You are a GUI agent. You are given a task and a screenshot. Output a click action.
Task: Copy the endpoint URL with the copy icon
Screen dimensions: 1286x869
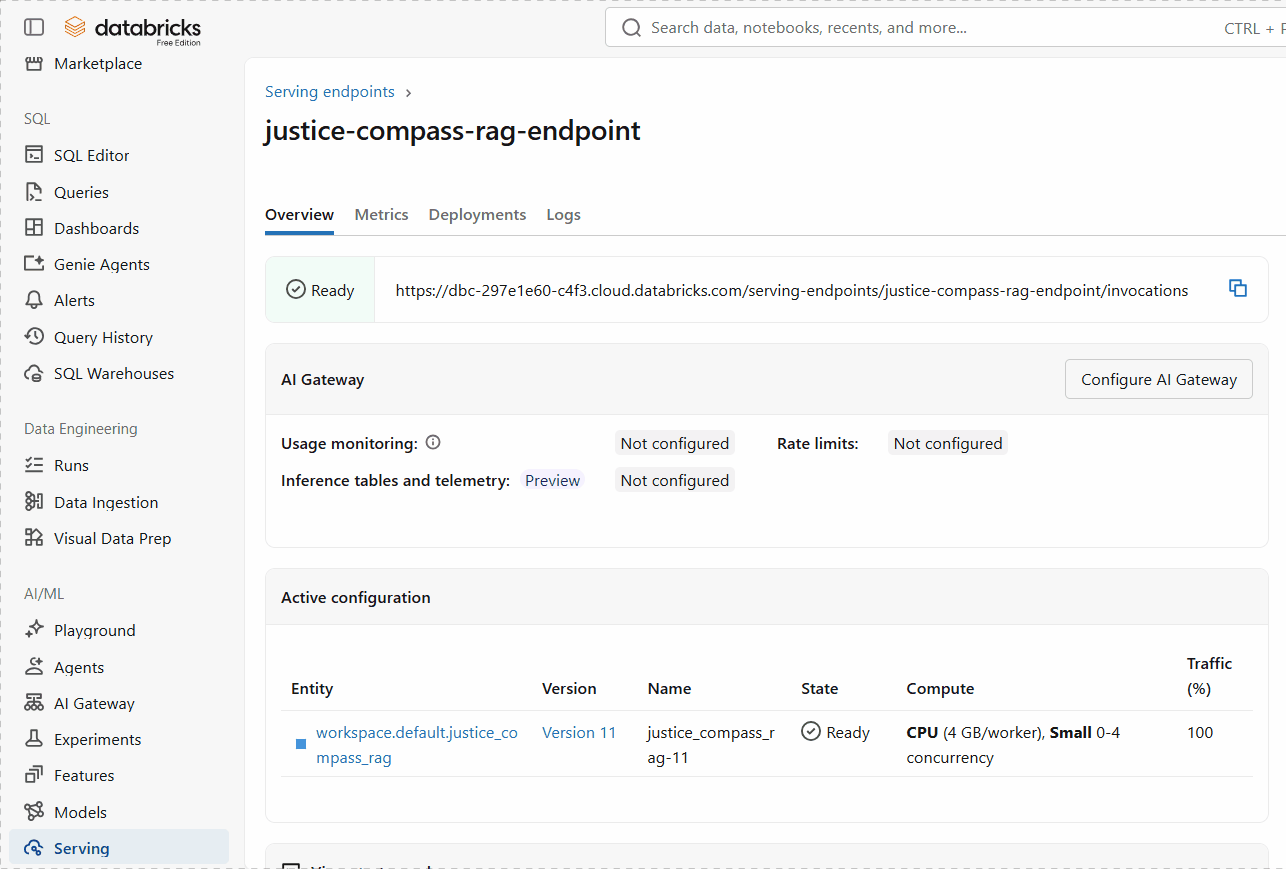tap(1238, 289)
